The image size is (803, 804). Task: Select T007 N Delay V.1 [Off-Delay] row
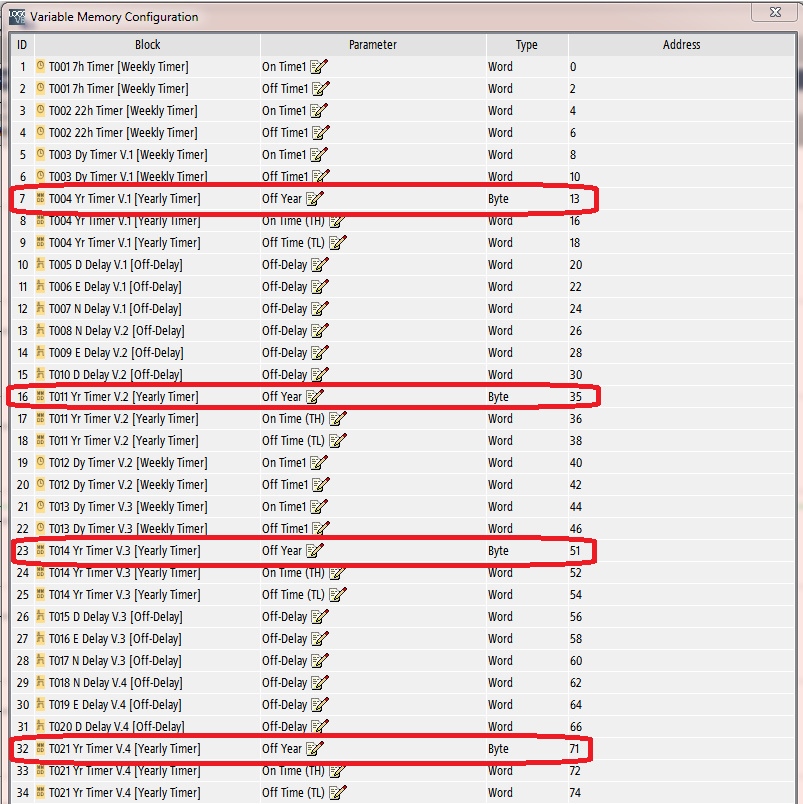[x=403, y=309]
